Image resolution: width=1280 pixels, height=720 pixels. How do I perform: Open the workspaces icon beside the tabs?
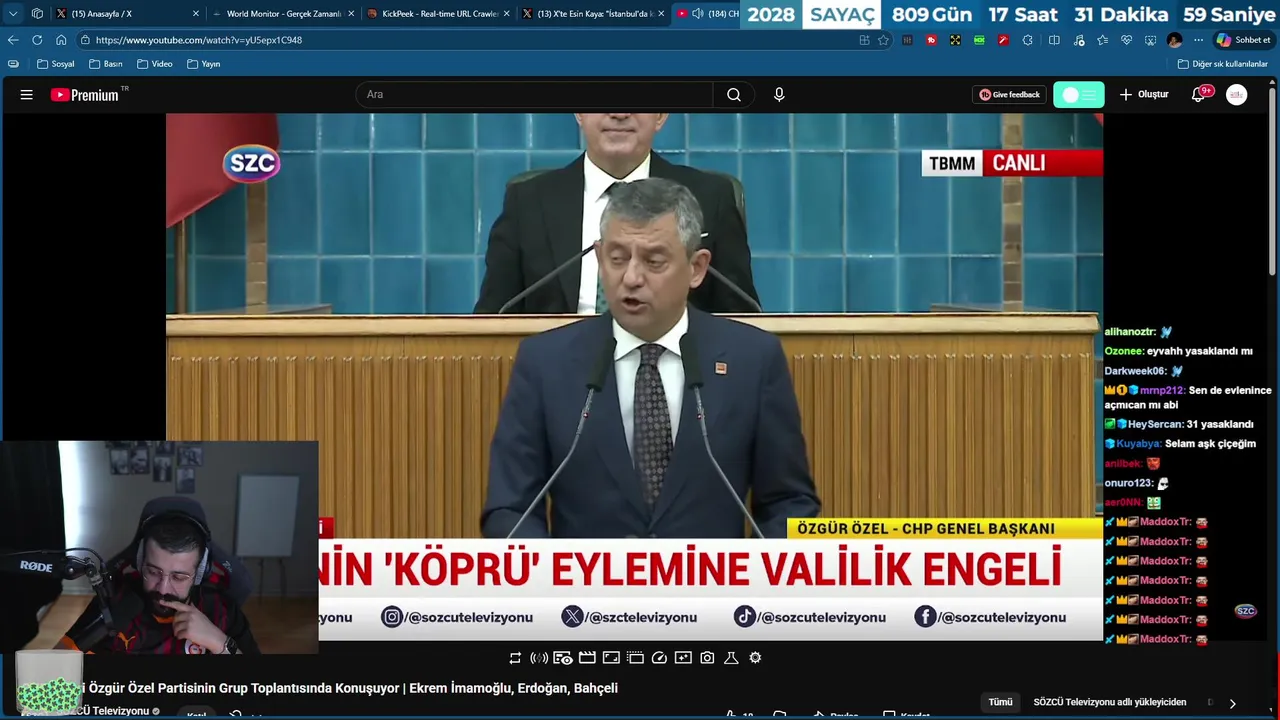click(x=37, y=14)
